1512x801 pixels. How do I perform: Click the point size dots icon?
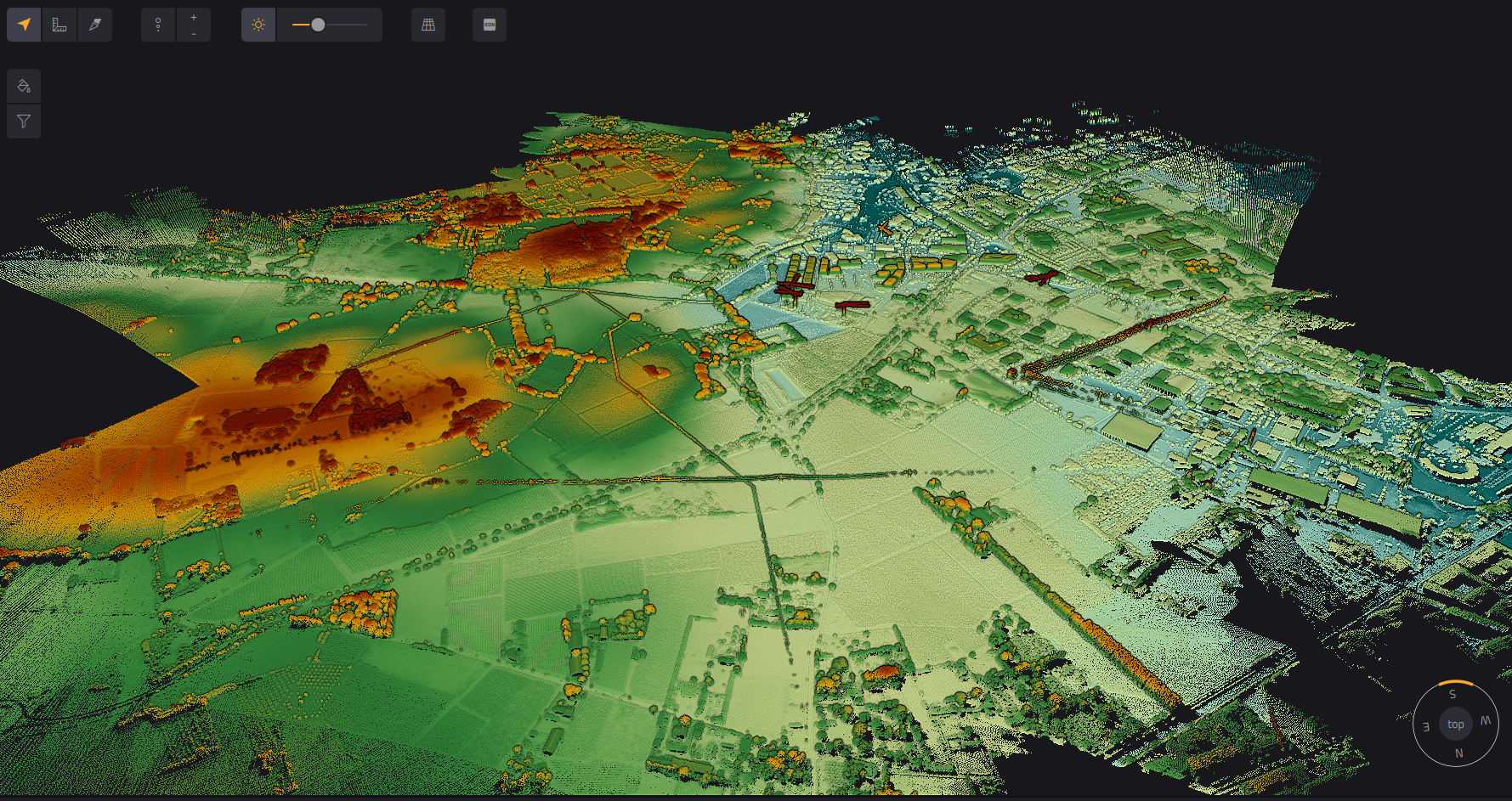[158, 25]
